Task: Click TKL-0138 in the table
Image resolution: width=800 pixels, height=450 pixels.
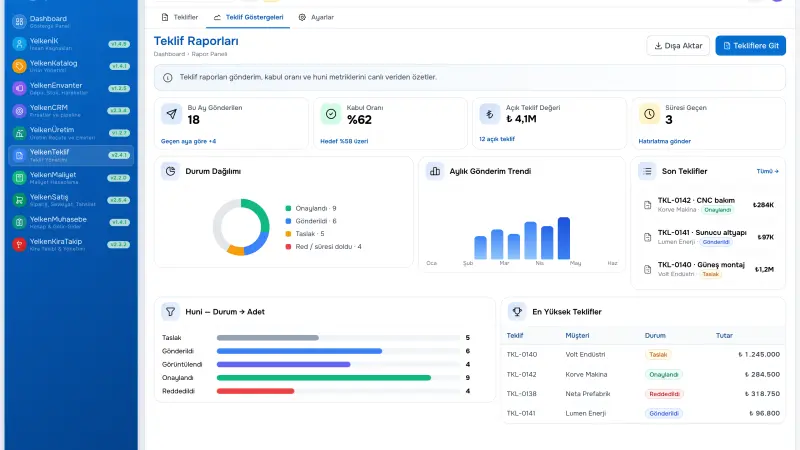Action: [x=521, y=394]
